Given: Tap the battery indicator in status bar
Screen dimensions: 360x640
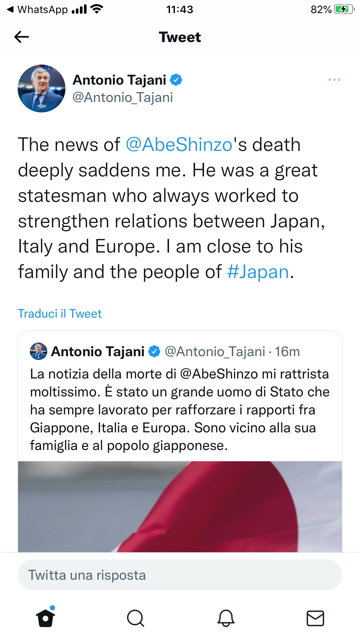Looking at the screenshot, I should 344,9.
